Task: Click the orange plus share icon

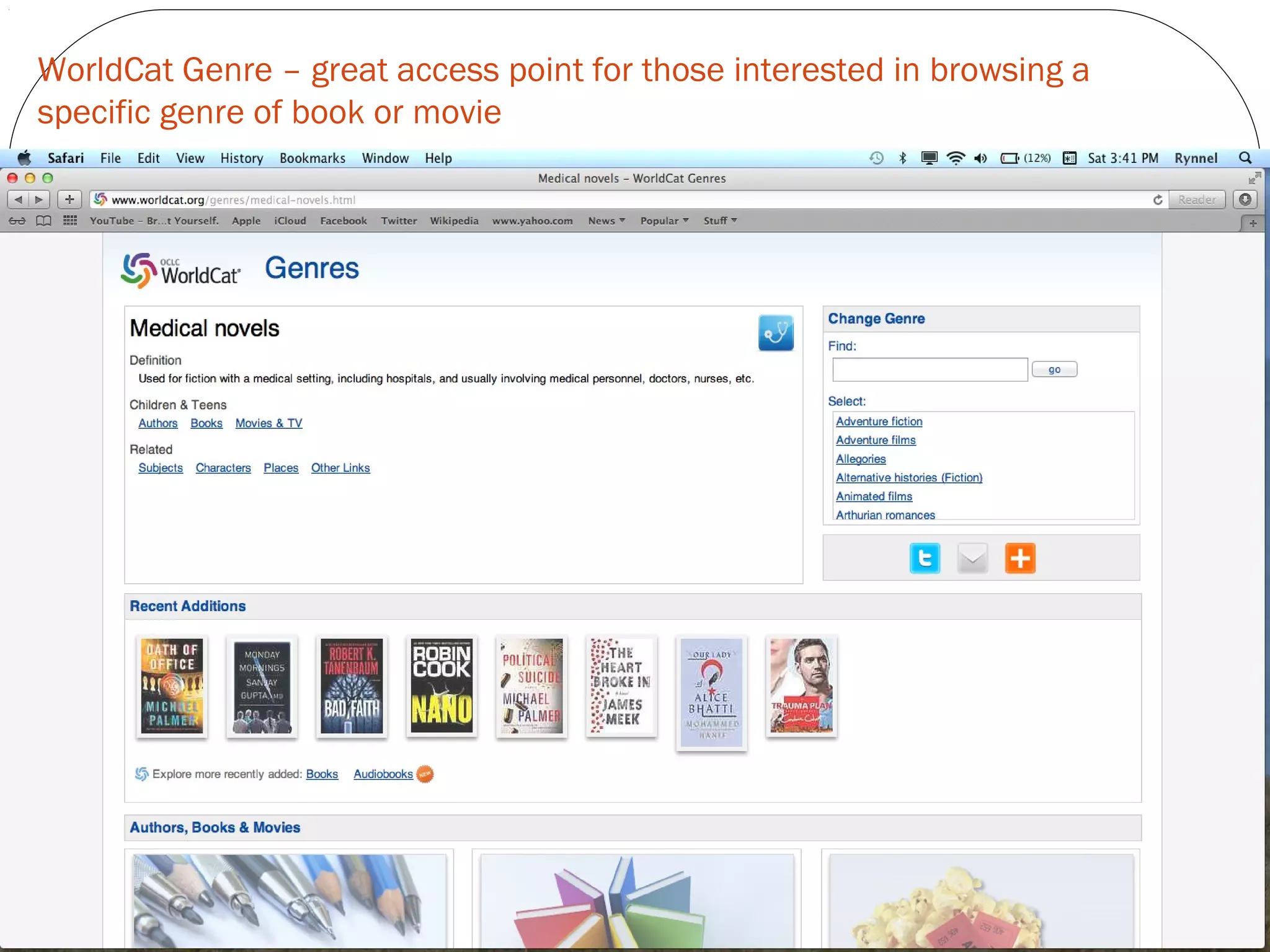Action: [x=1020, y=558]
